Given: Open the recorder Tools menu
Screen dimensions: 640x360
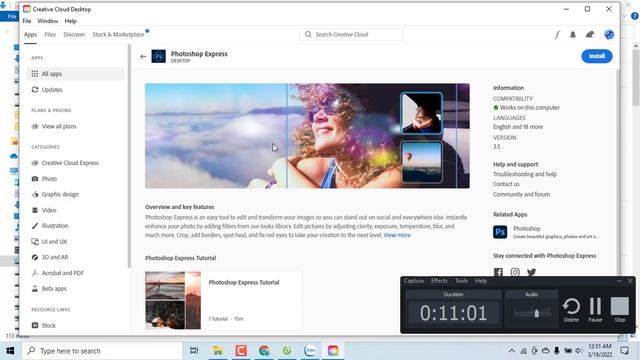Looking at the screenshot, I should (461, 281).
